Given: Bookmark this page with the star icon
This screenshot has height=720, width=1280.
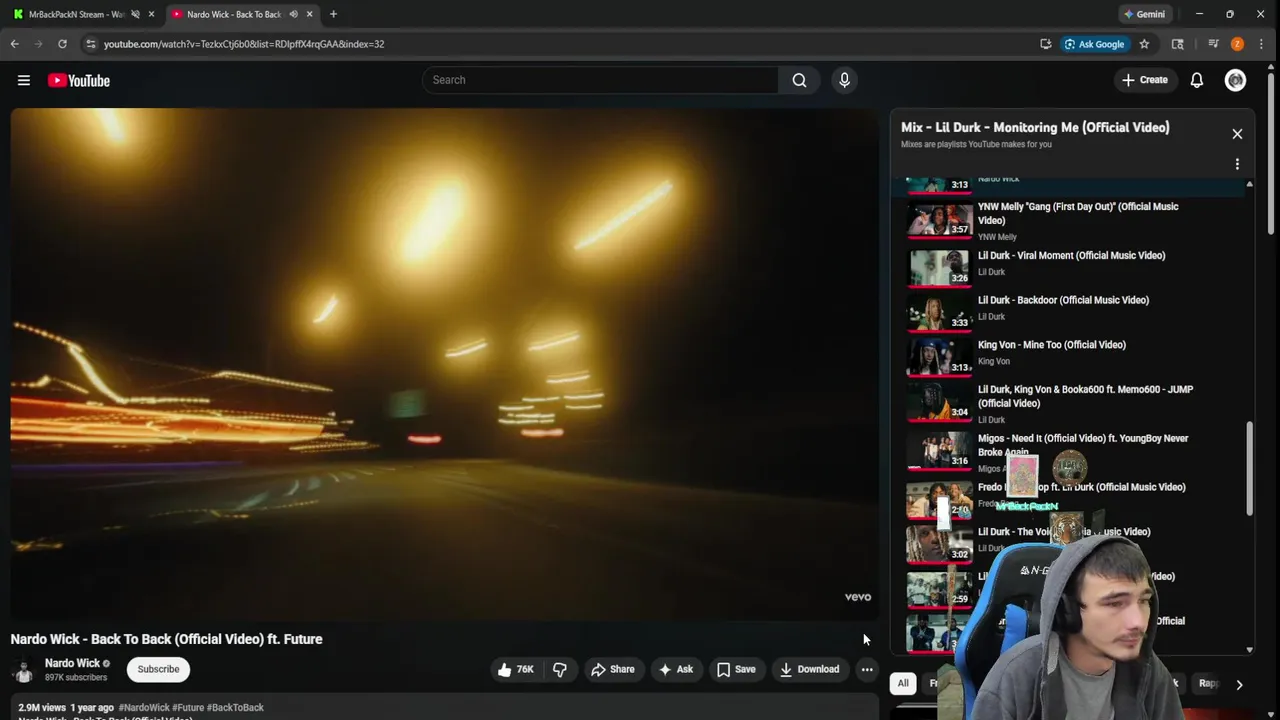Looking at the screenshot, I should tap(1144, 44).
